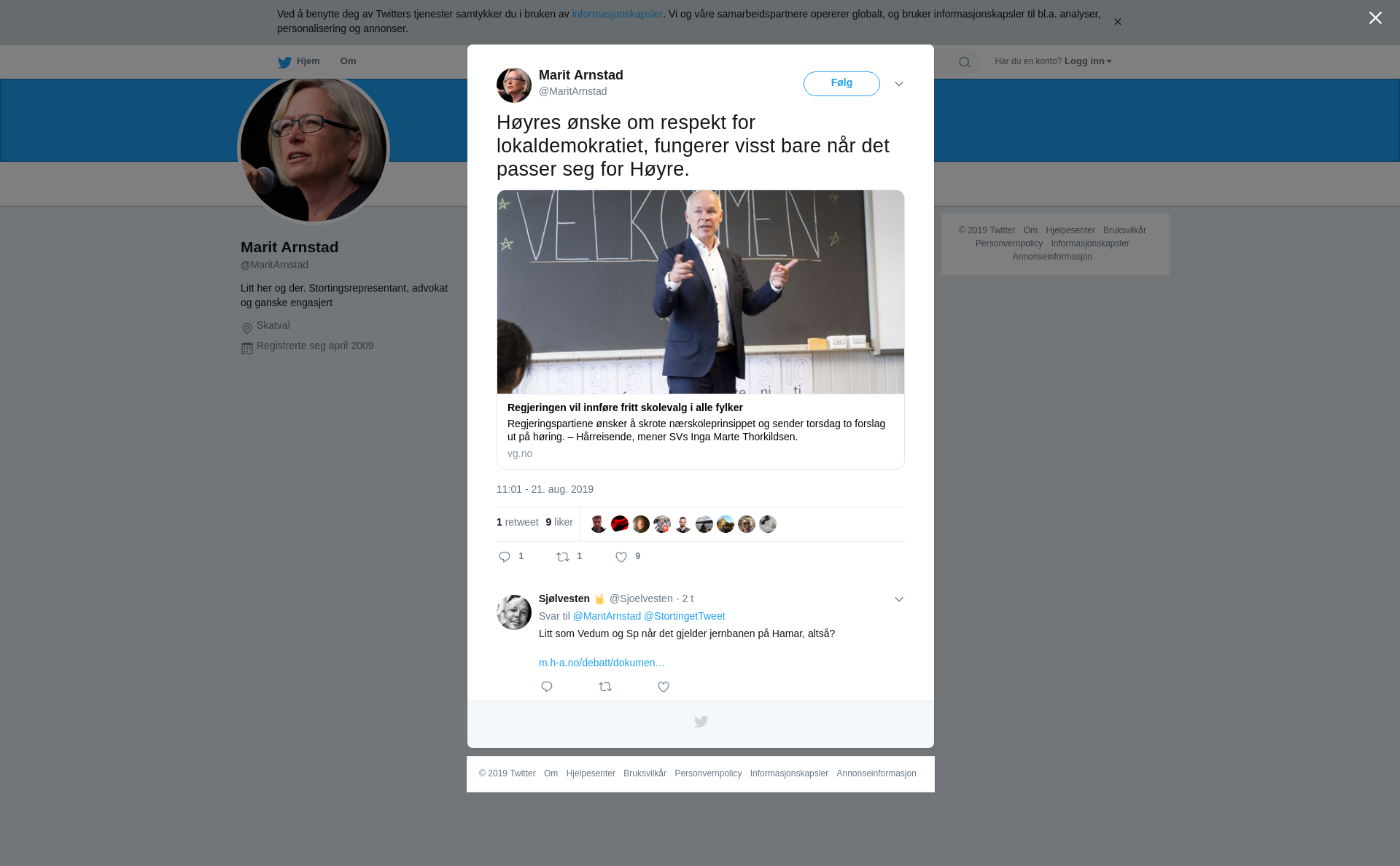Open the Logg inn dropdown
Viewport: 1400px width, 866px height.
[x=1088, y=61]
